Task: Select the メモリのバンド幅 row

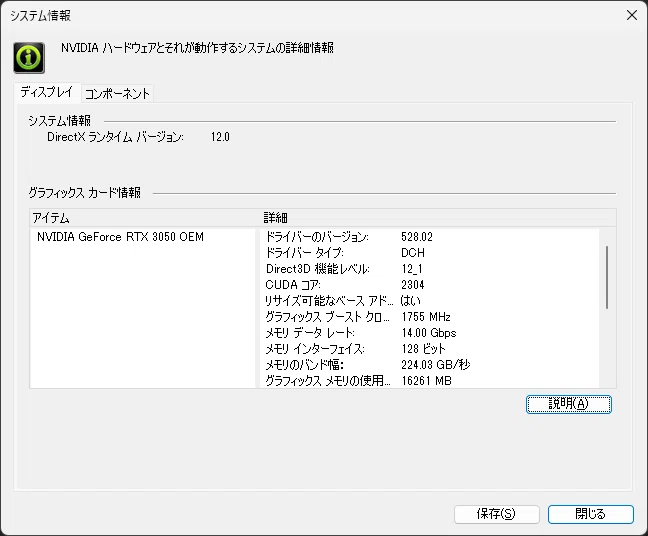Action: click(431, 365)
